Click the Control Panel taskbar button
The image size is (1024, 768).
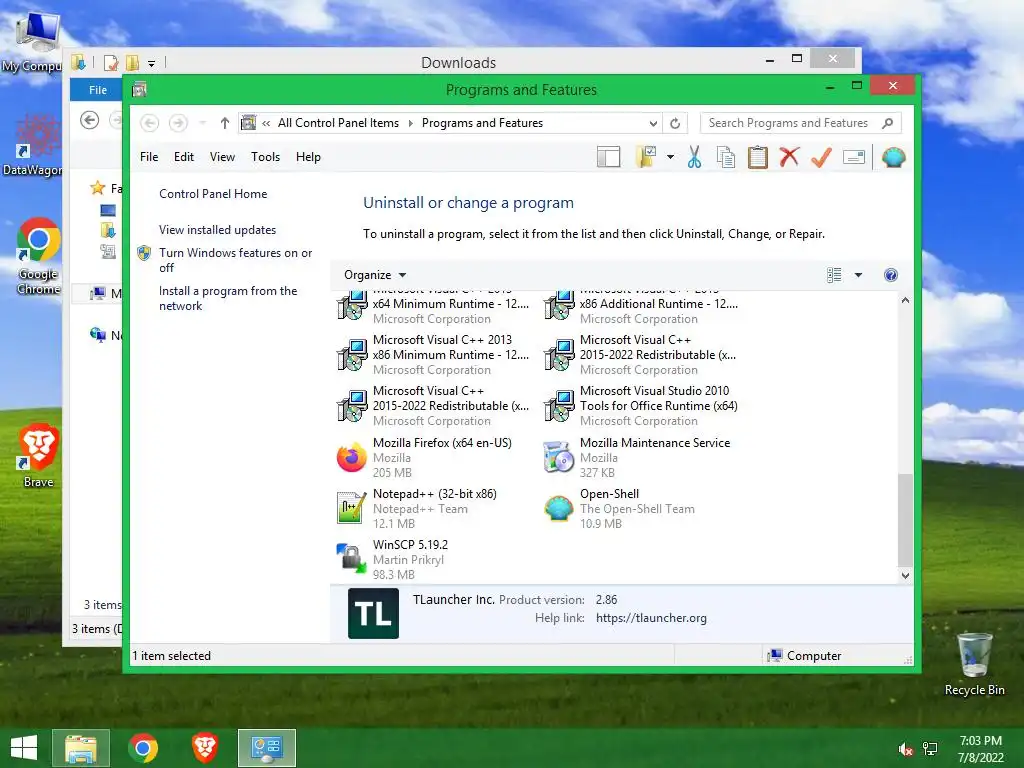pos(266,748)
